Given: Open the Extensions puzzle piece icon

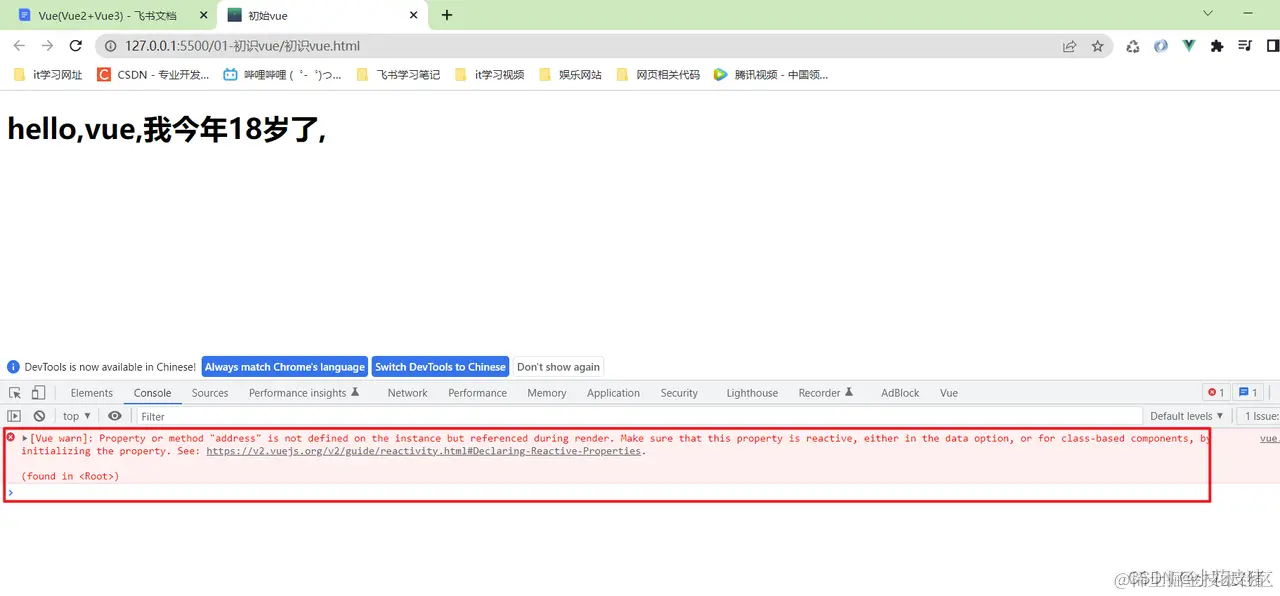Looking at the screenshot, I should 1217,46.
